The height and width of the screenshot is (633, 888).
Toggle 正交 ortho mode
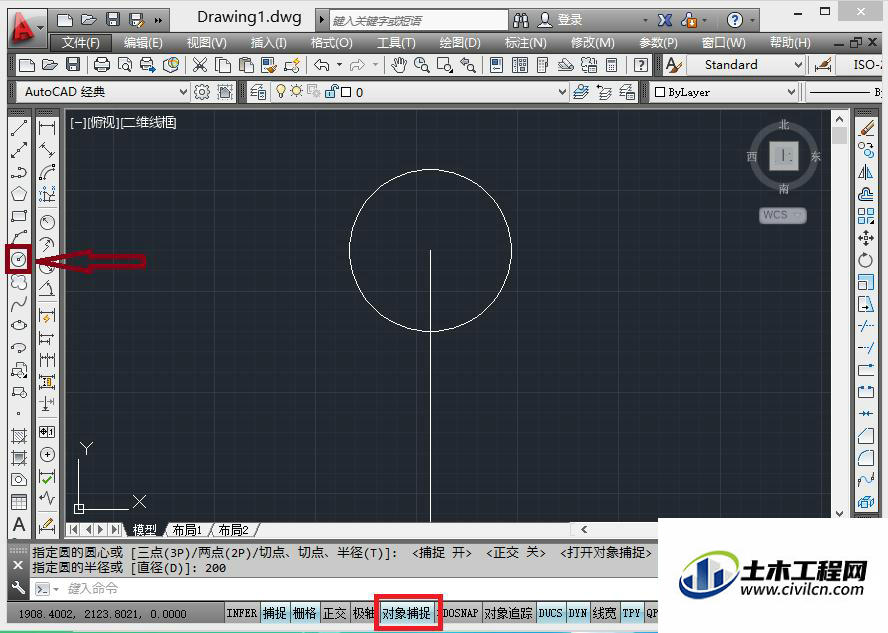tap(335, 613)
